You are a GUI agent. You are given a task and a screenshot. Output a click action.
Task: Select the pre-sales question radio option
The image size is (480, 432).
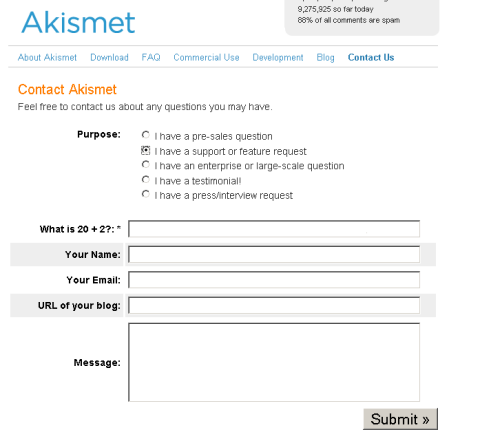click(x=146, y=135)
